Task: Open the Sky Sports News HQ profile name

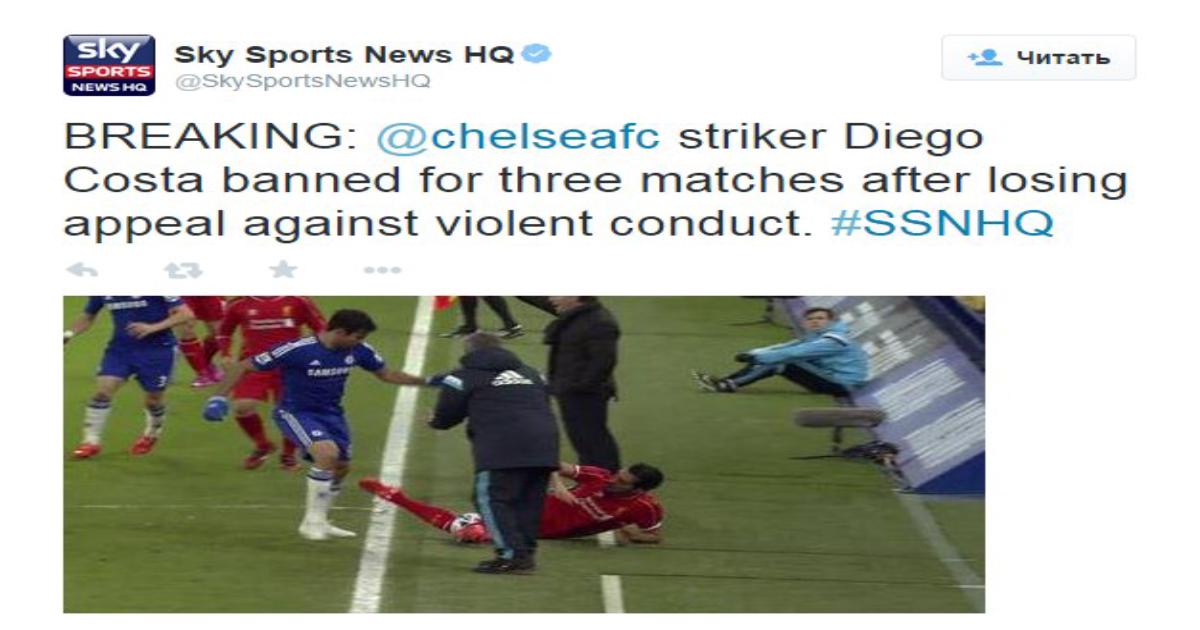Action: click(344, 53)
